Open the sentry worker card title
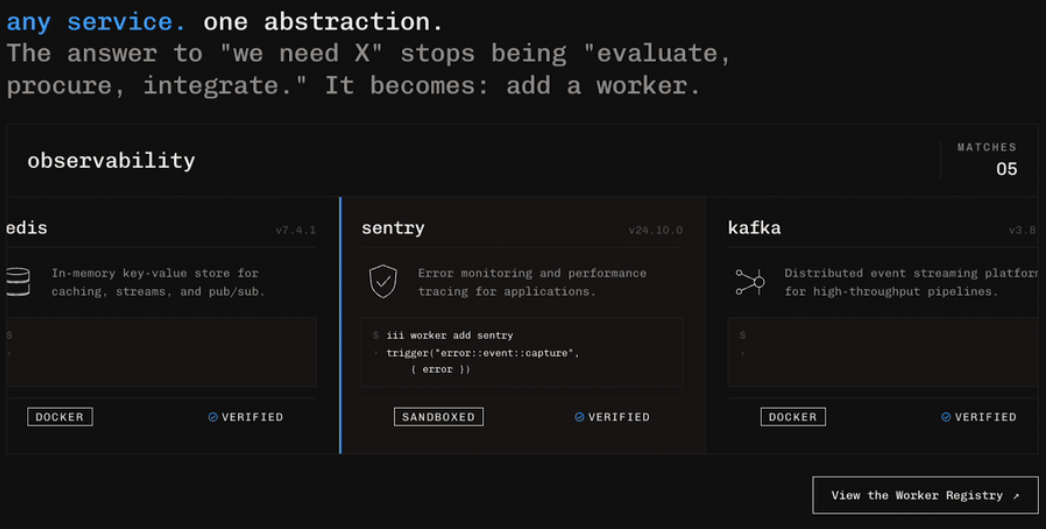Viewport: 1046px width, 529px height. pyautogui.click(x=393, y=228)
